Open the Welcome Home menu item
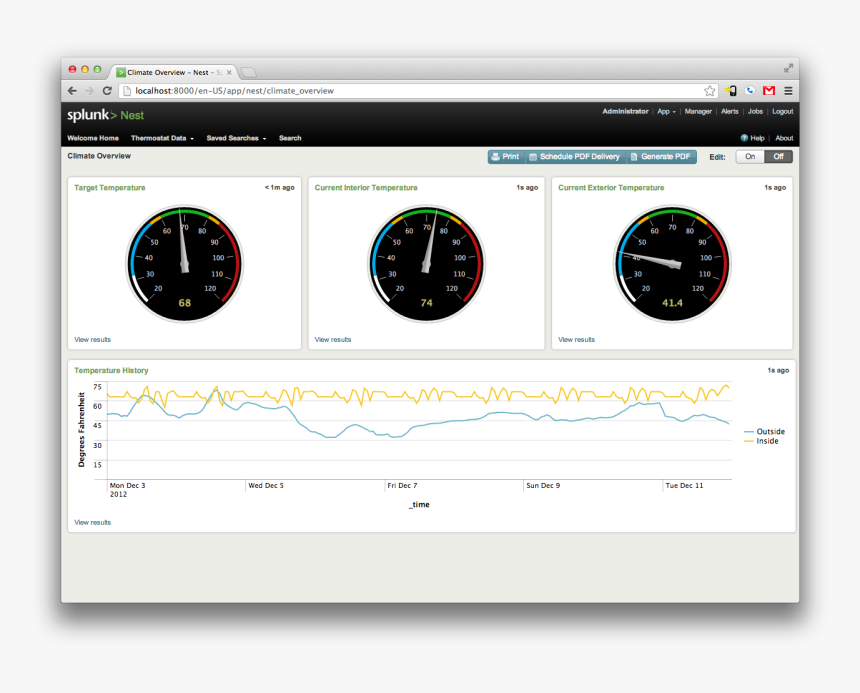 point(93,138)
